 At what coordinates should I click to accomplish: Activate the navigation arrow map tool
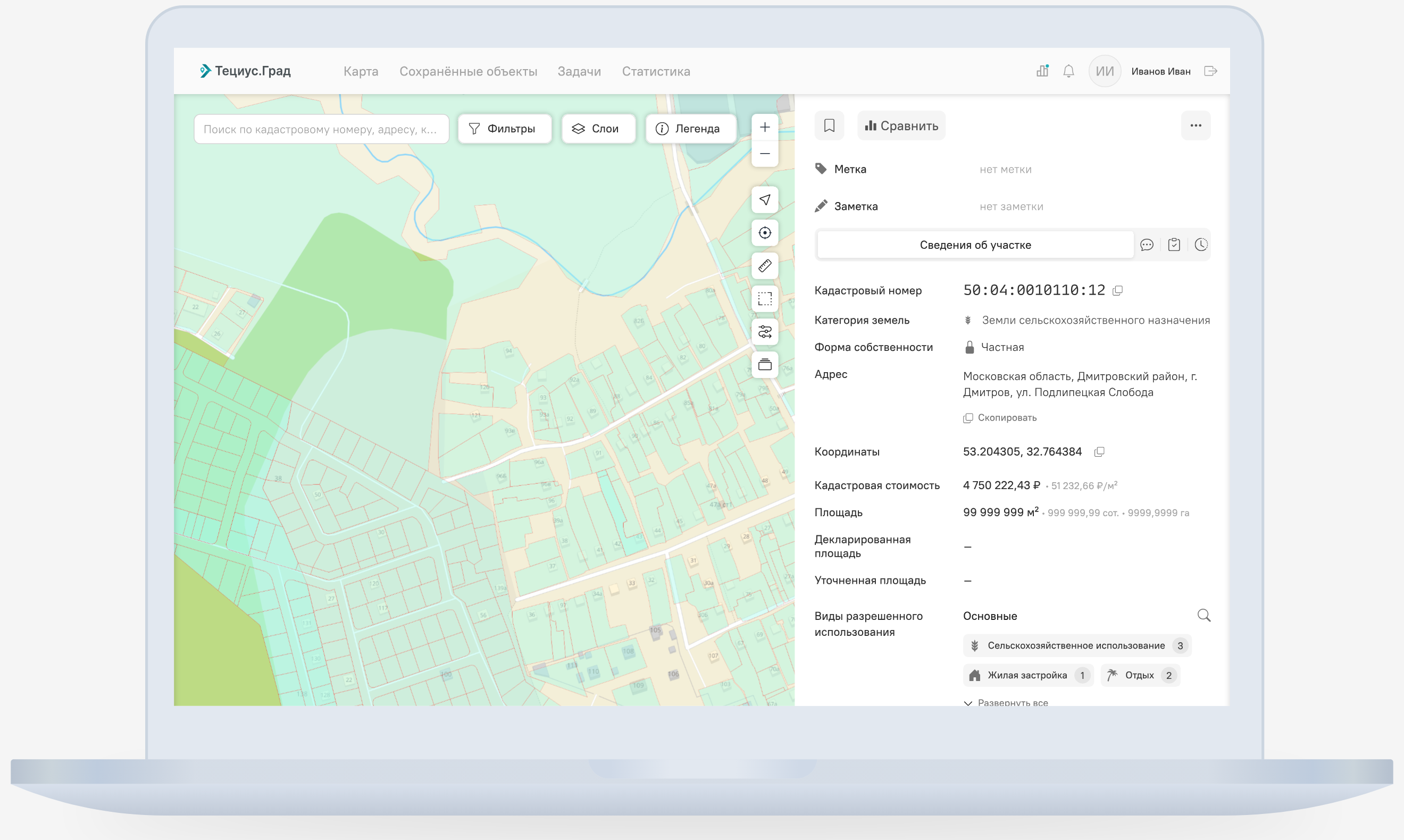(765, 200)
